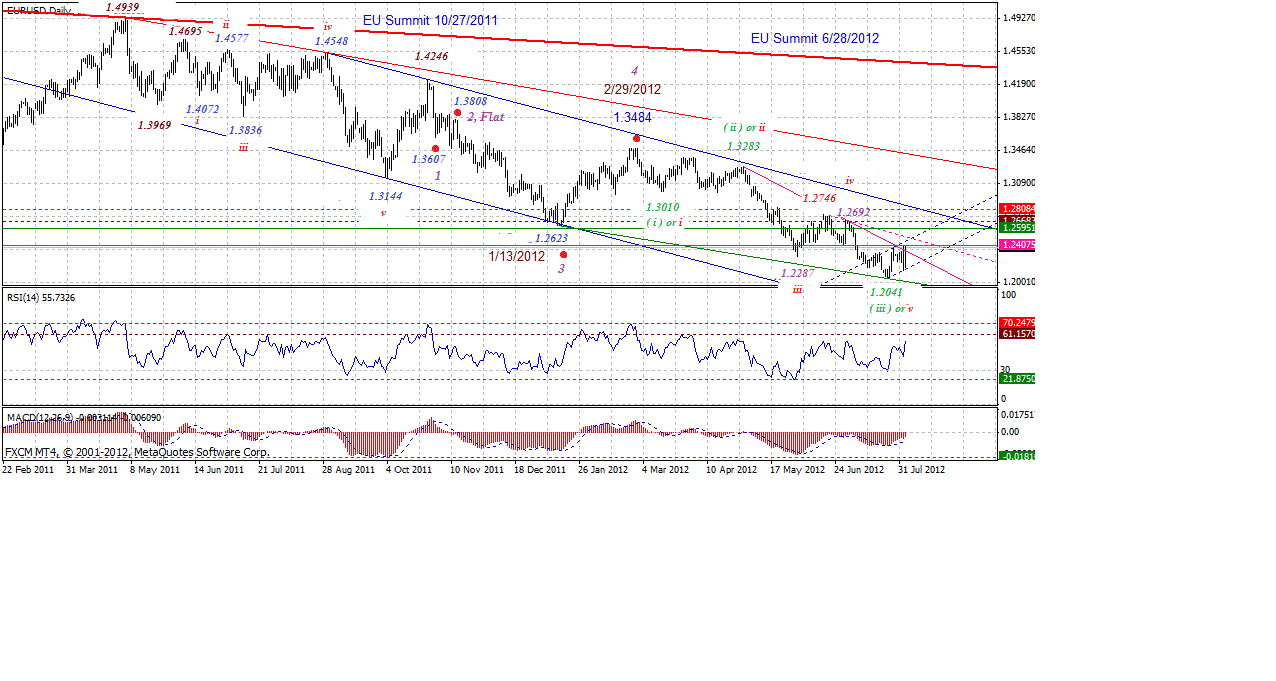
Task: Click the '28 Aug 2011' date axis label
Action: coord(348,468)
